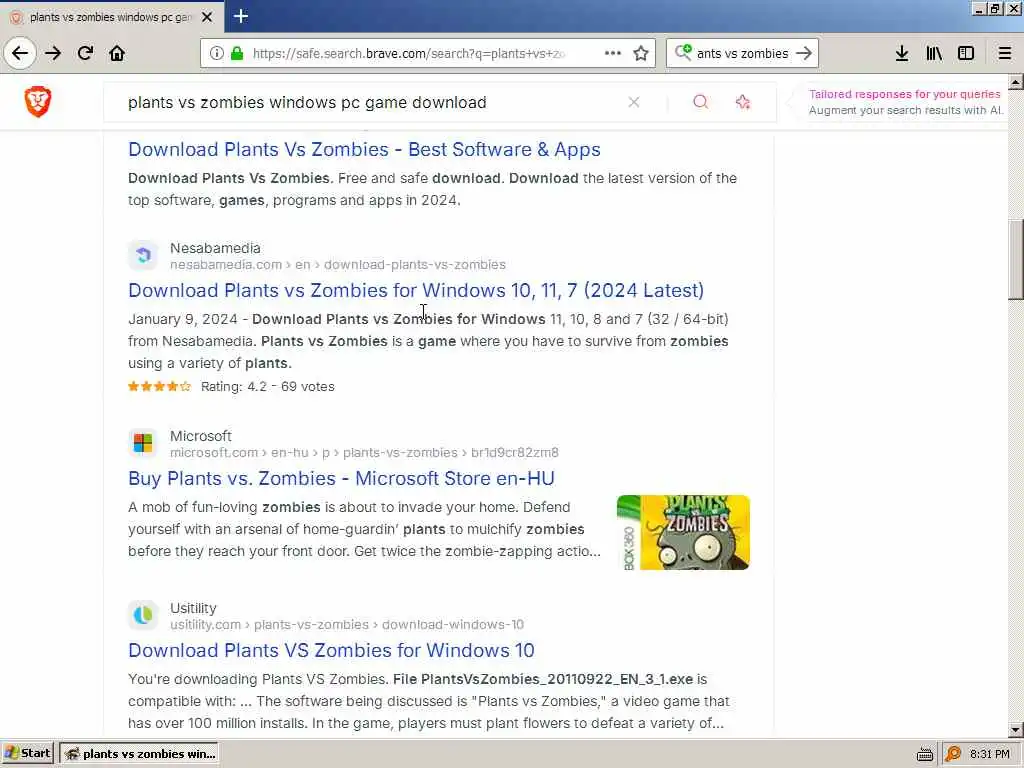Click the page scrollbar down arrow

[x=1016, y=729]
